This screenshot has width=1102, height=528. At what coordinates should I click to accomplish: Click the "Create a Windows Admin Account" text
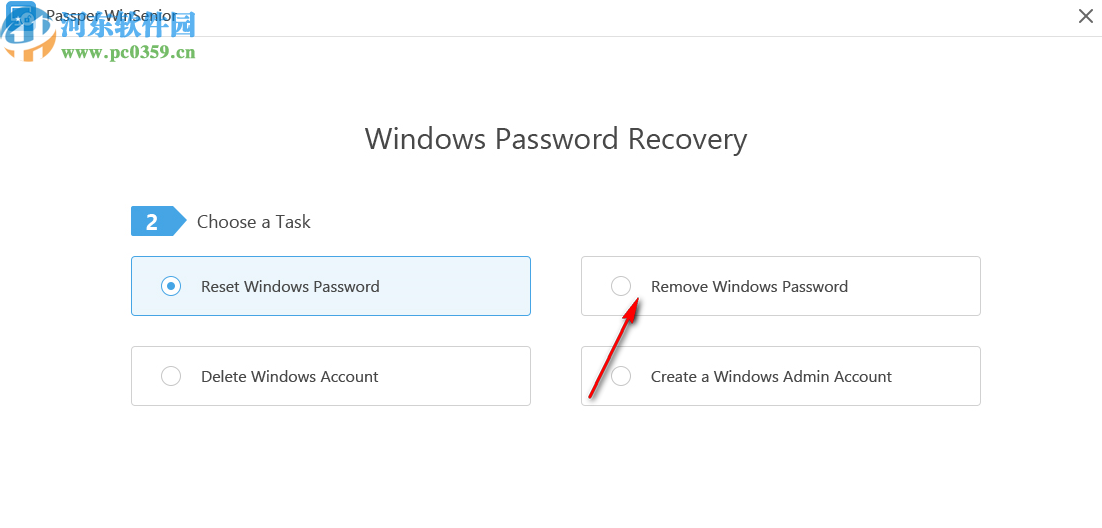[x=771, y=376]
